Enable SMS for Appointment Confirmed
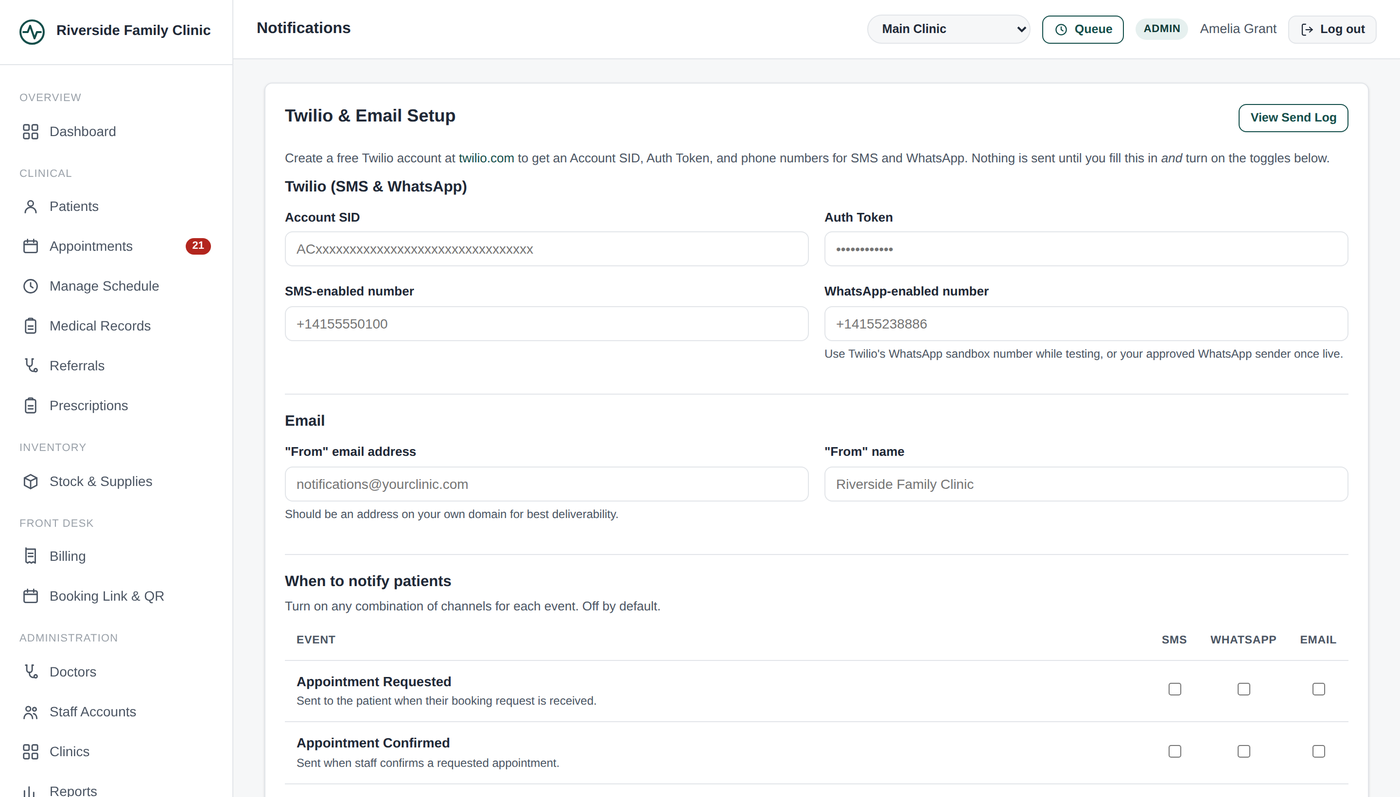Screen dimensions: 1400x797 [x=1175, y=751]
